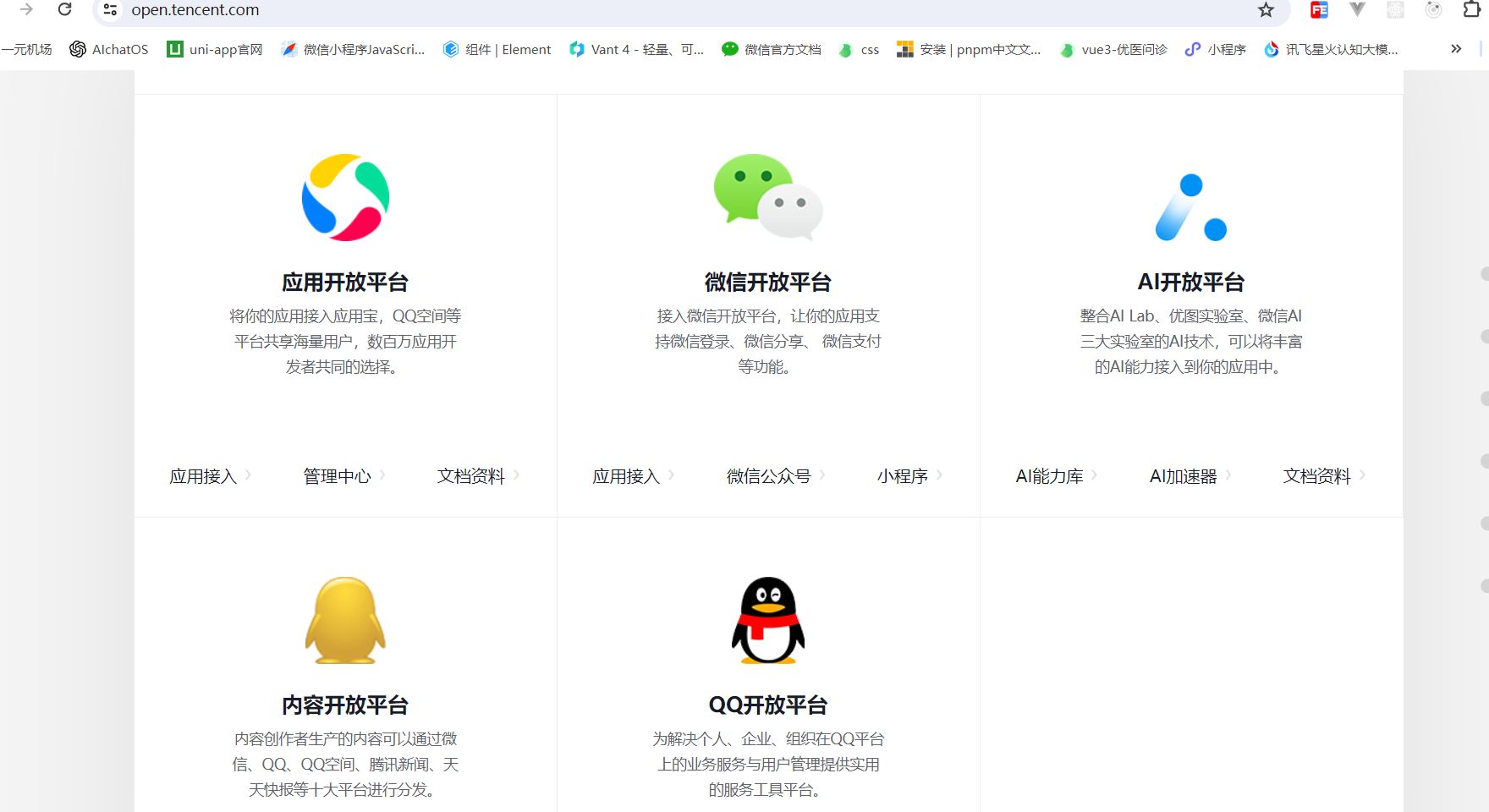
Task: Click the 内容开放平台 heading
Action: [x=345, y=705]
